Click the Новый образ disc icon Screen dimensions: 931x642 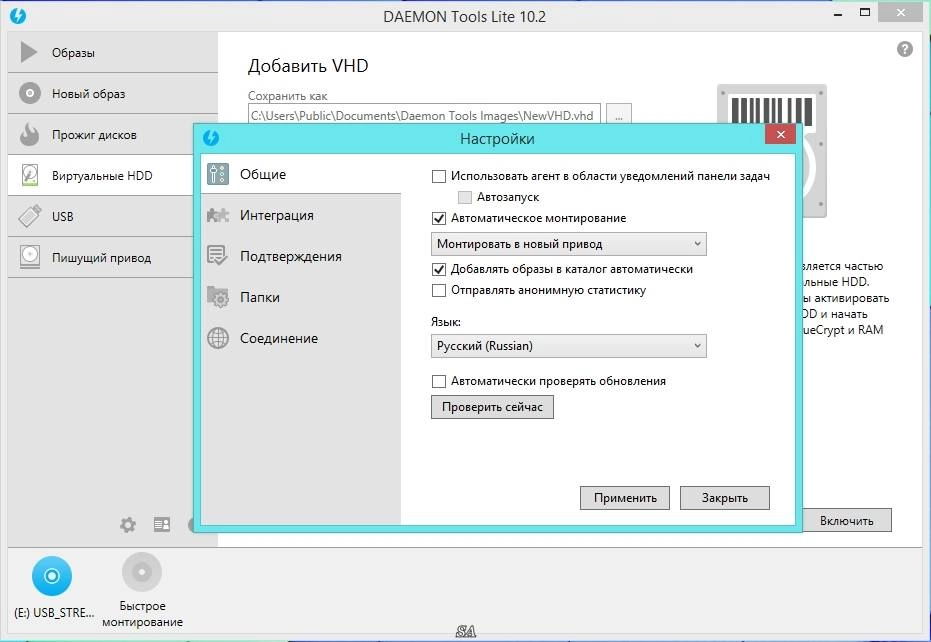(x=30, y=93)
